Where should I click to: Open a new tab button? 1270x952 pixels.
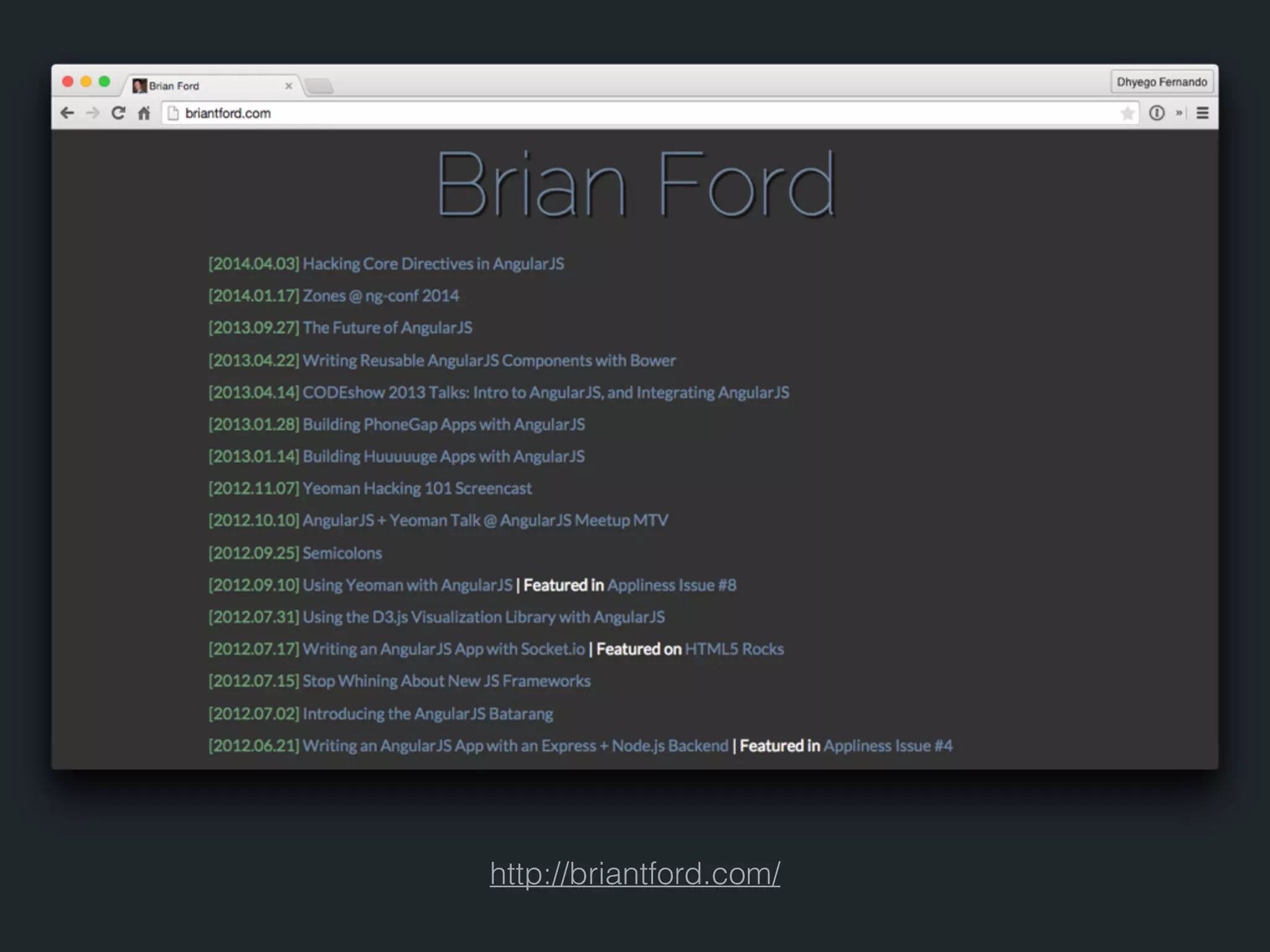pyautogui.click(x=320, y=86)
